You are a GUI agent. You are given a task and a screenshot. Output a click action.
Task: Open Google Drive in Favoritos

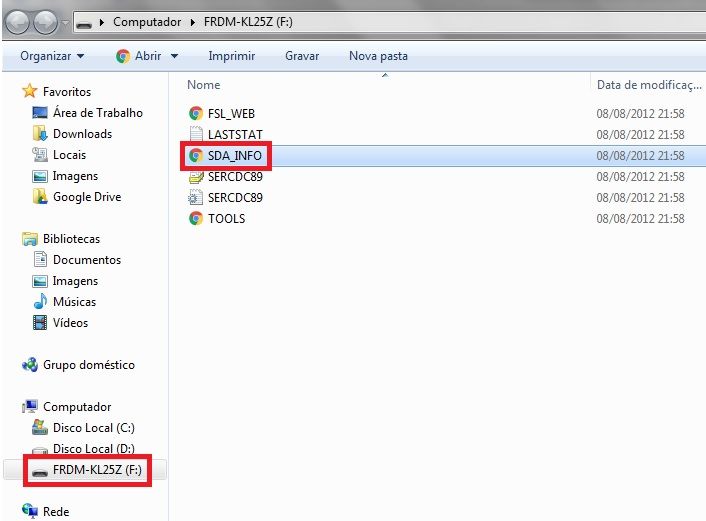pos(87,197)
